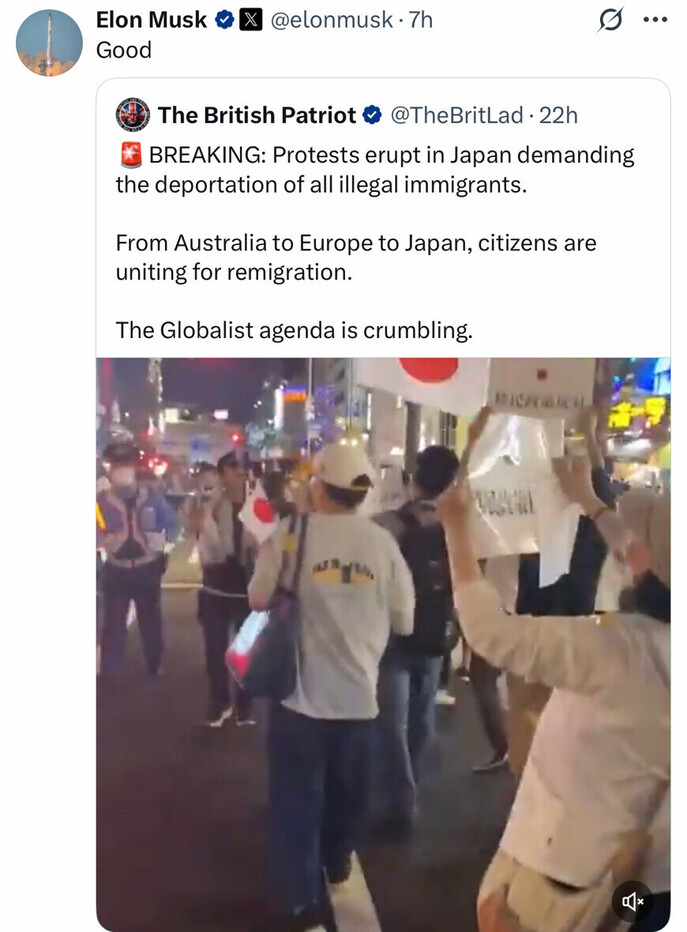
Task: Open the Elon Musk display name link
Action: coord(151,20)
